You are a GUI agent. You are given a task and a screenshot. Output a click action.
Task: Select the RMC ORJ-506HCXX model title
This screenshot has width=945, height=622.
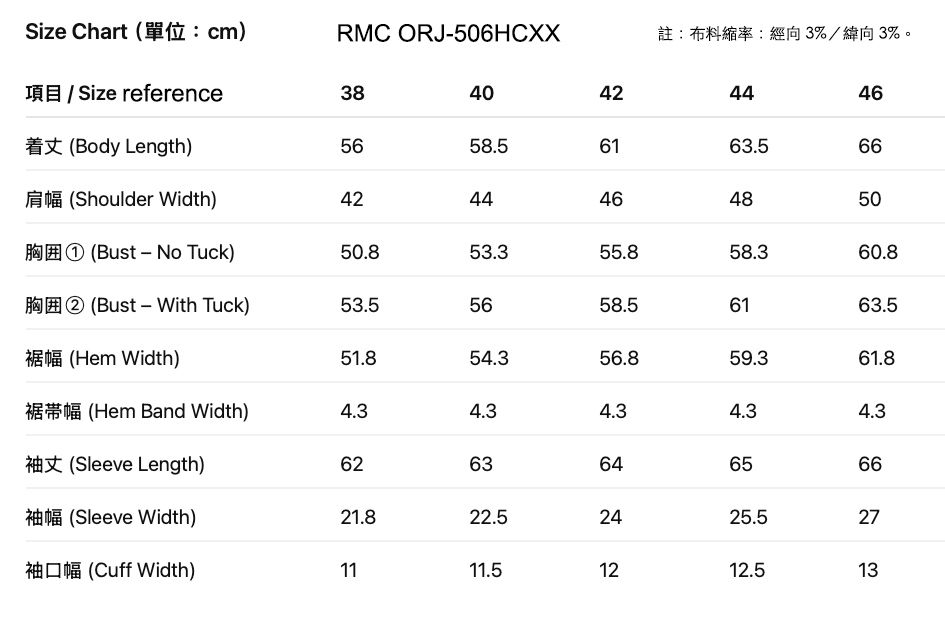pyautogui.click(x=448, y=33)
